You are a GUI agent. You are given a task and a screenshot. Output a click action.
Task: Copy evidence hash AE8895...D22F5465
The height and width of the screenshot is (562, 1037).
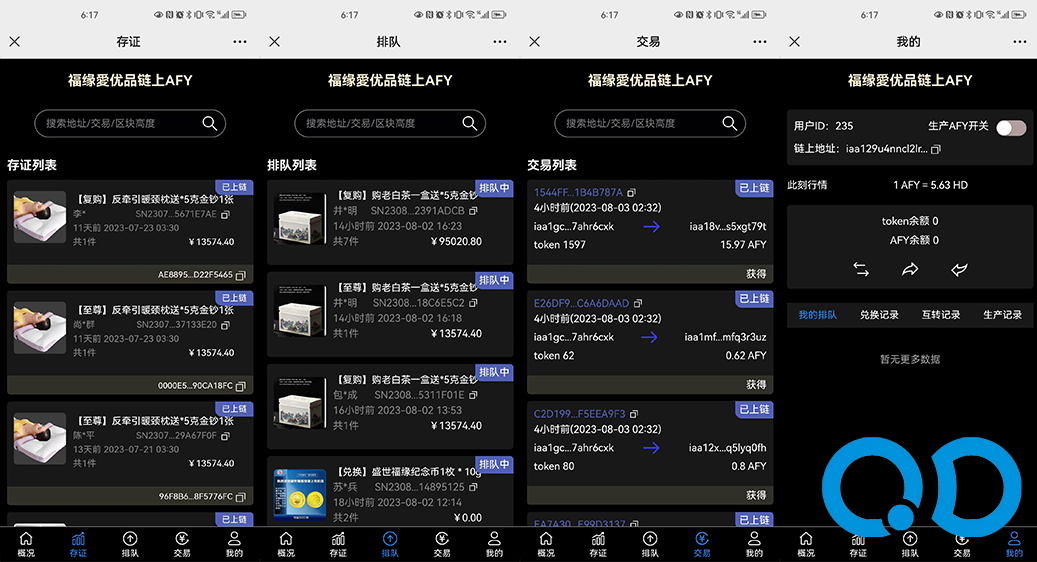(x=241, y=275)
